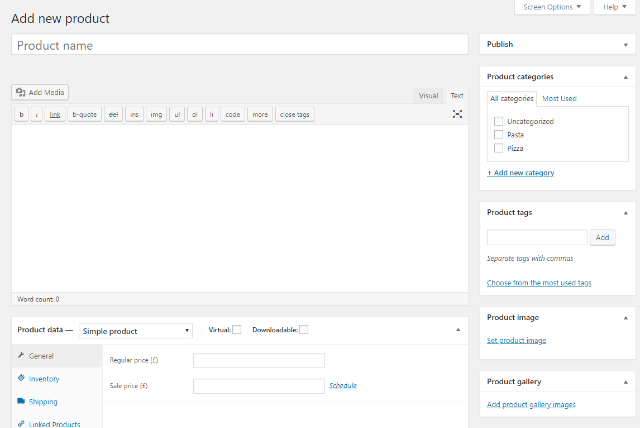Click the code toolbar button
Viewport: 640px width, 428px height.
233,115
